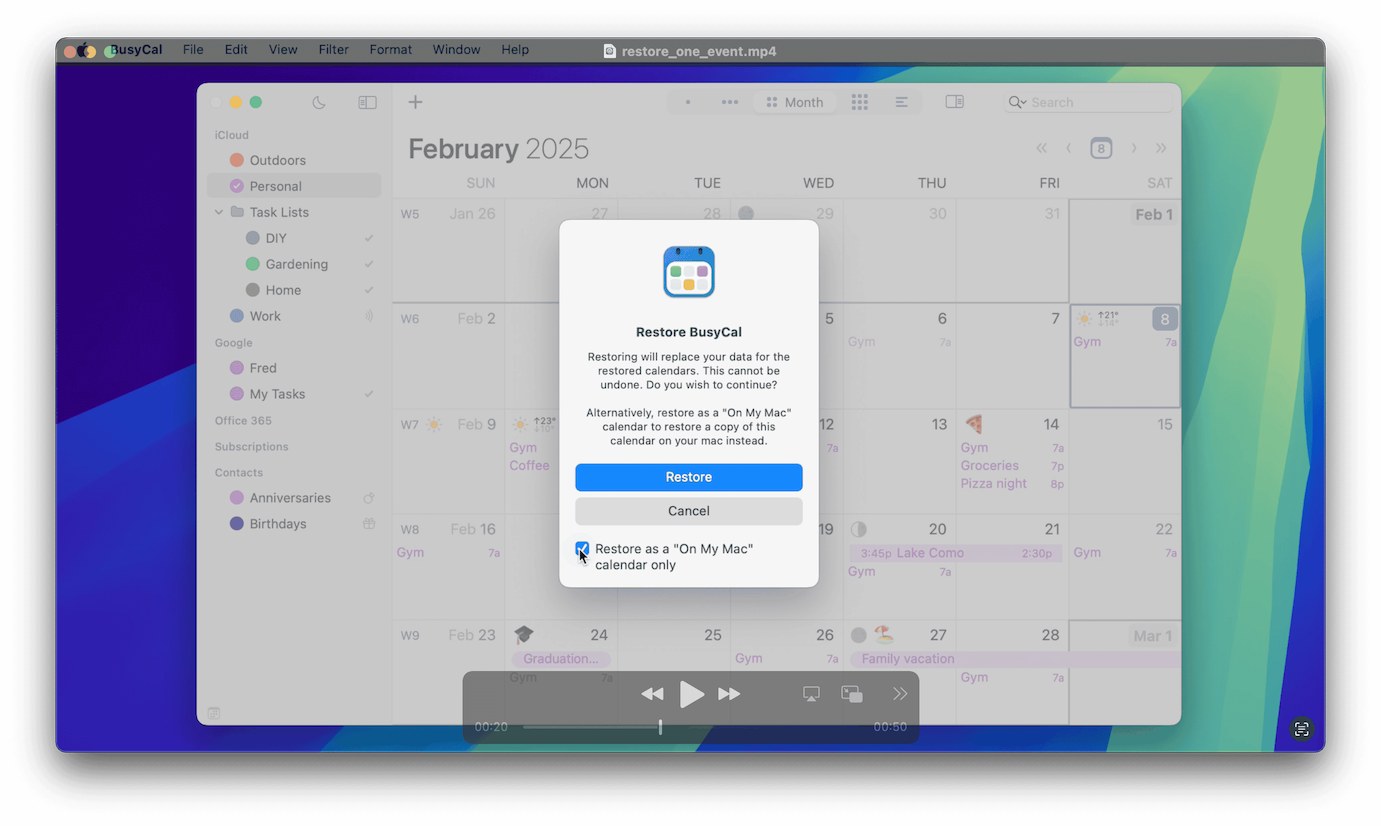Open the AirPlay icon in player controls
This screenshot has width=1381, height=826.
tap(811, 694)
